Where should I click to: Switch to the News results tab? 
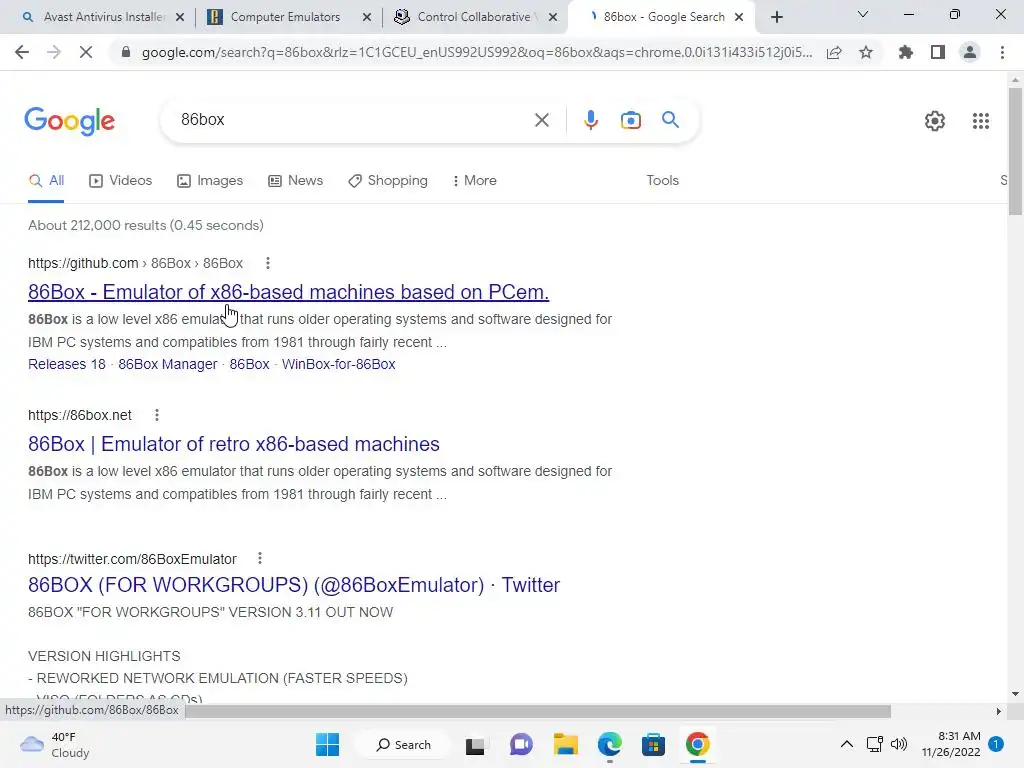point(296,180)
